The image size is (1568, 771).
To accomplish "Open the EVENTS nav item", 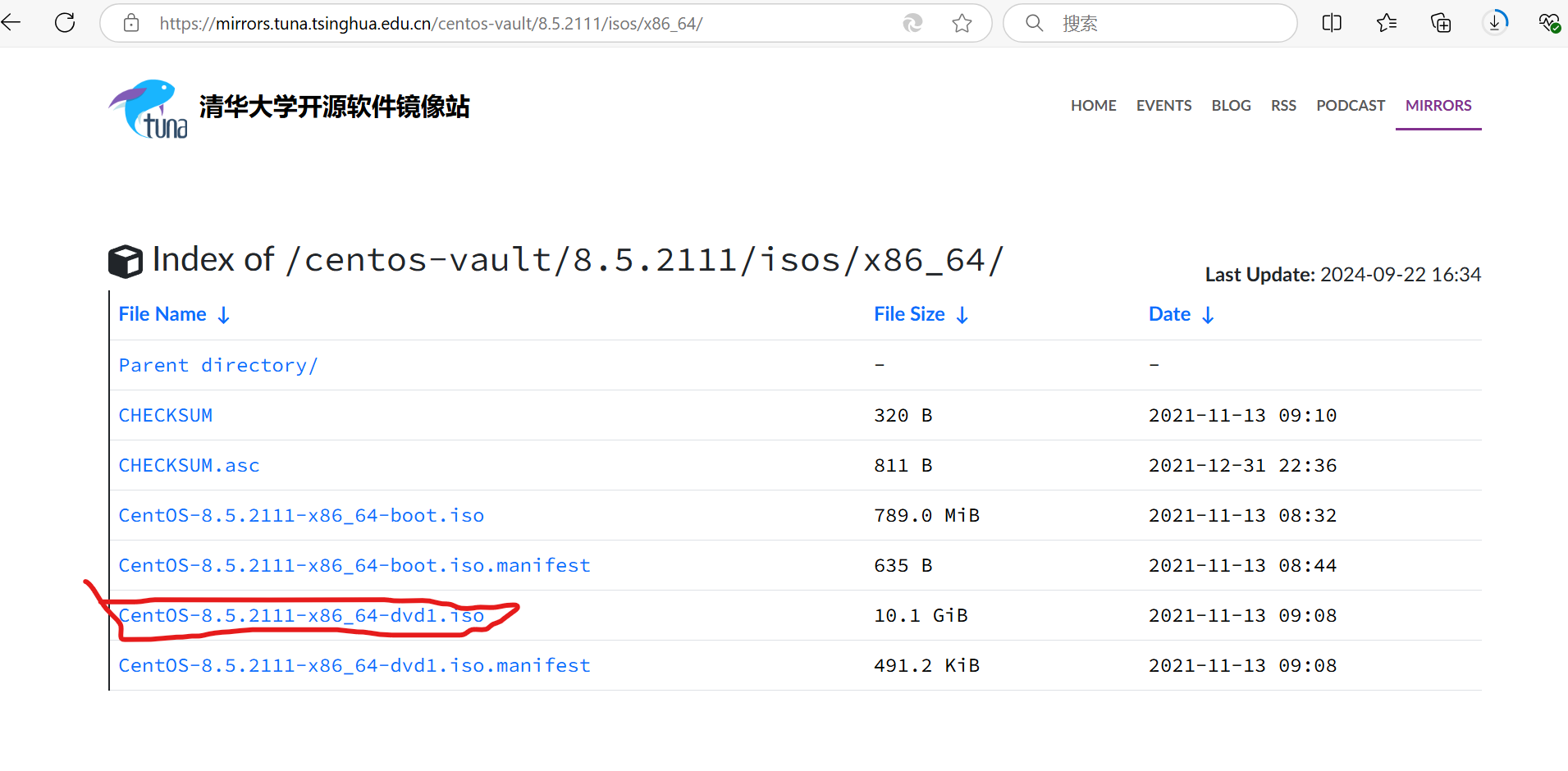I will click(x=1163, y=106).
